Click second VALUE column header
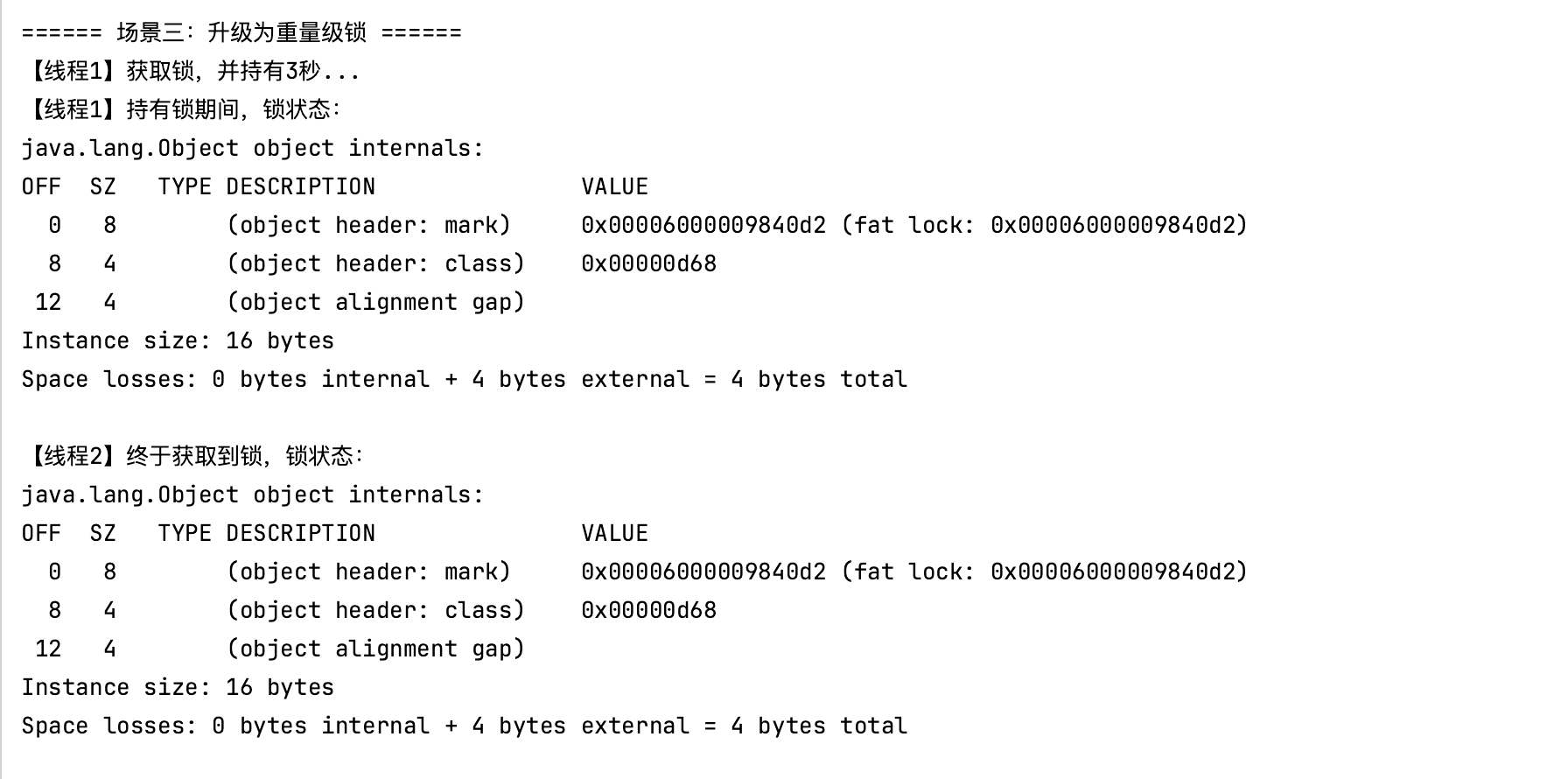This screenshot has height=779, width=1568. point(615,533)
